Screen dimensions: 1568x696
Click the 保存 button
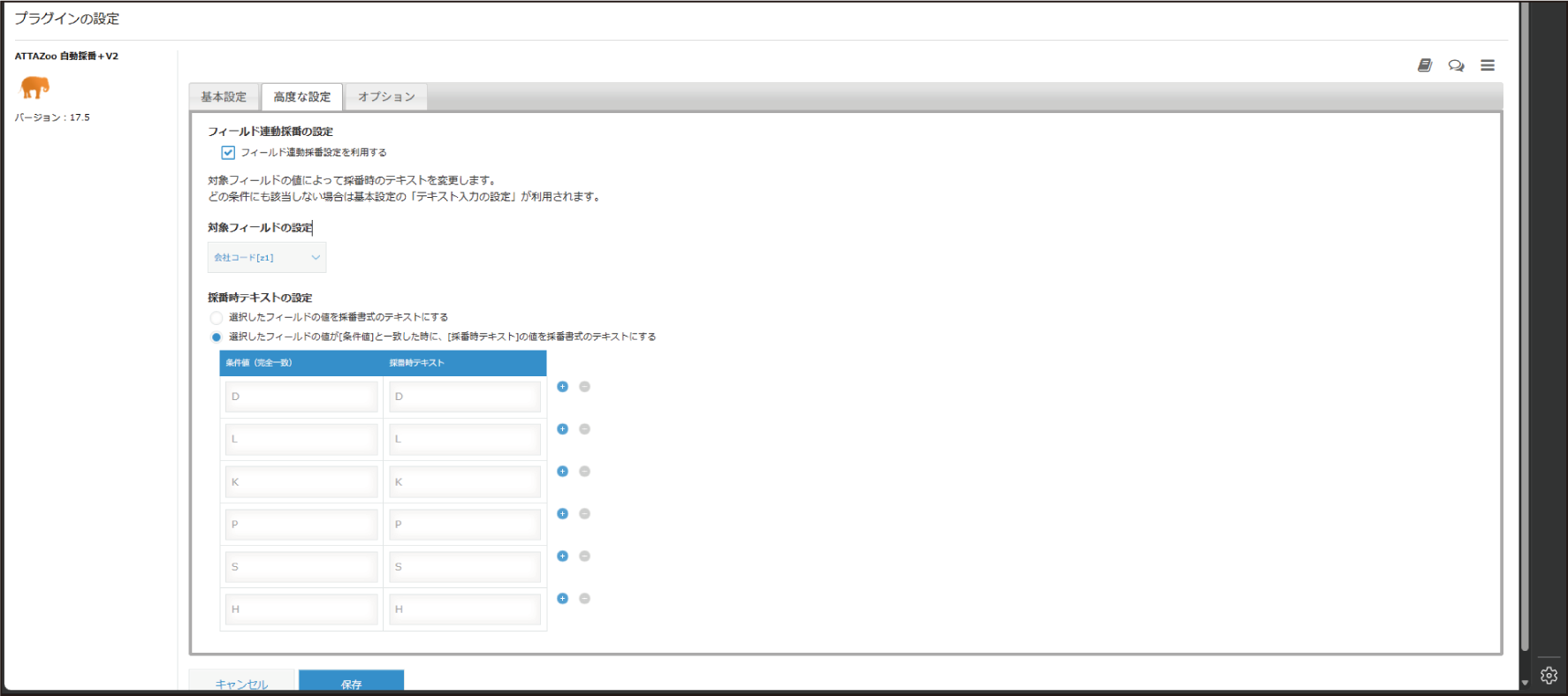[352, 682]
